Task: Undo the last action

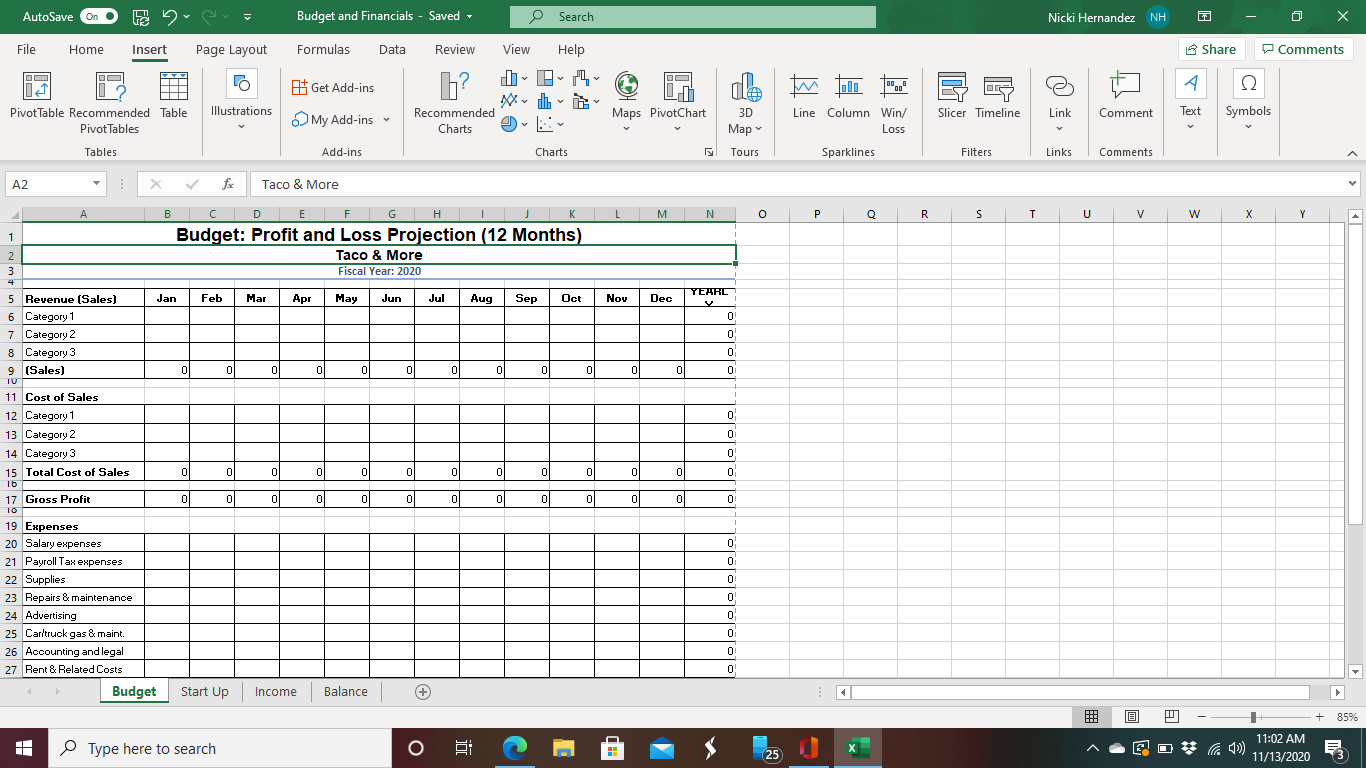Action: coord(170,16)
